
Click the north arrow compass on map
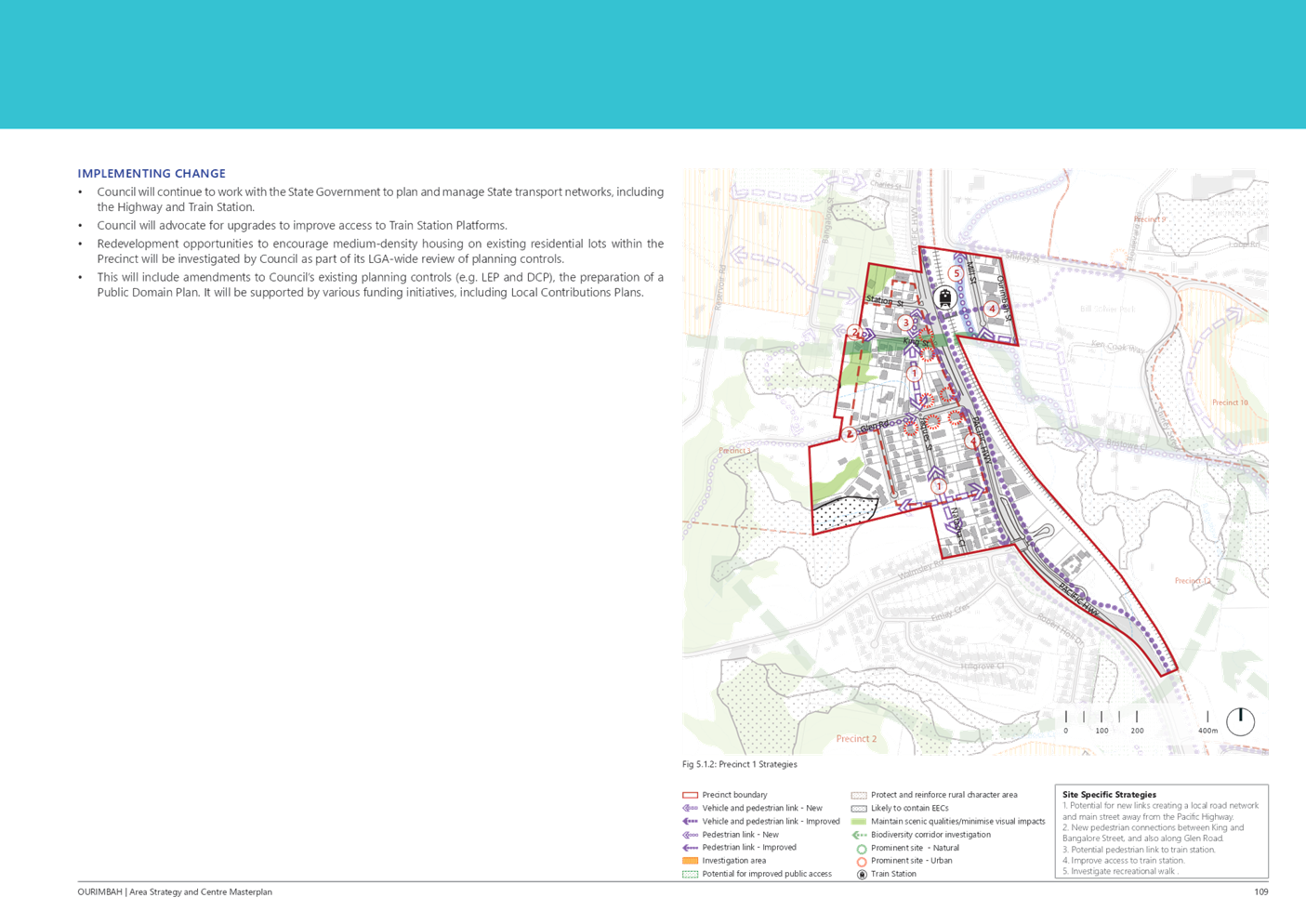point(1239,718)
